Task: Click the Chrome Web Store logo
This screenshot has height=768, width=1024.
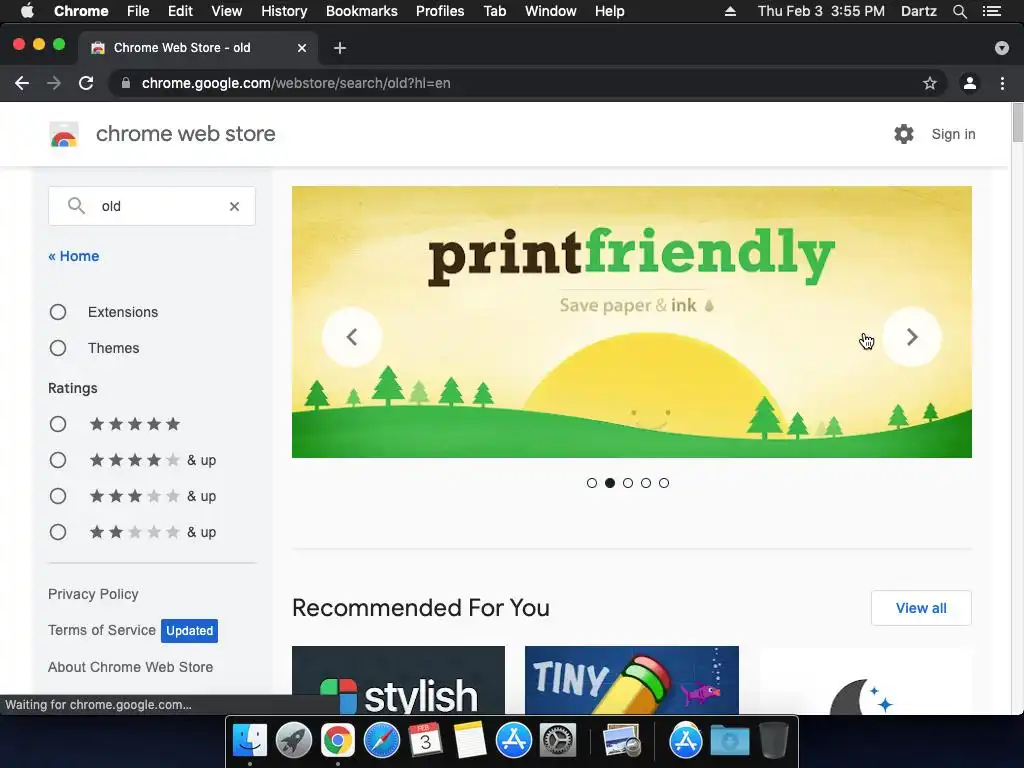Action: click(64, 135)
